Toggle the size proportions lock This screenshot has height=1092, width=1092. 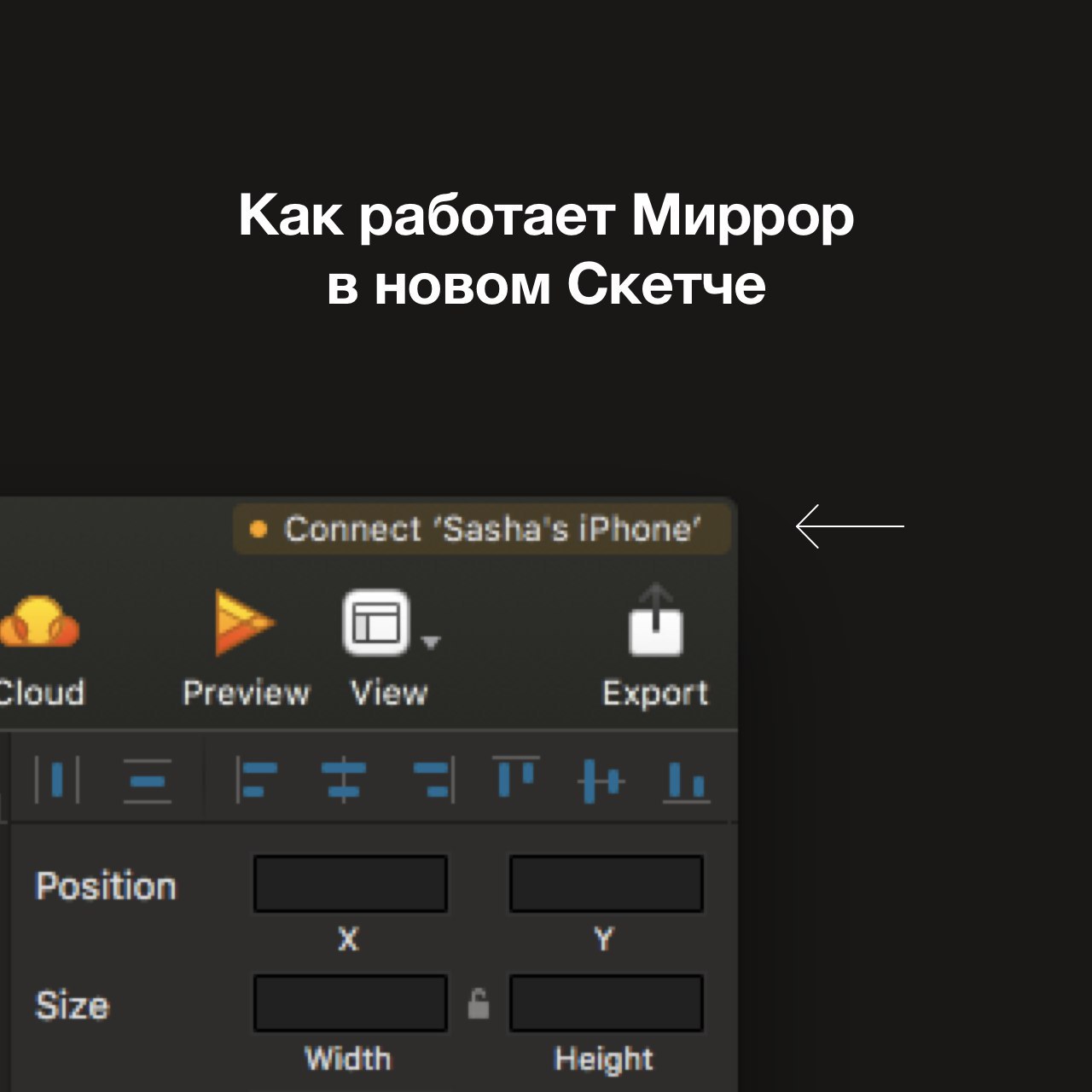[479, 1003]
